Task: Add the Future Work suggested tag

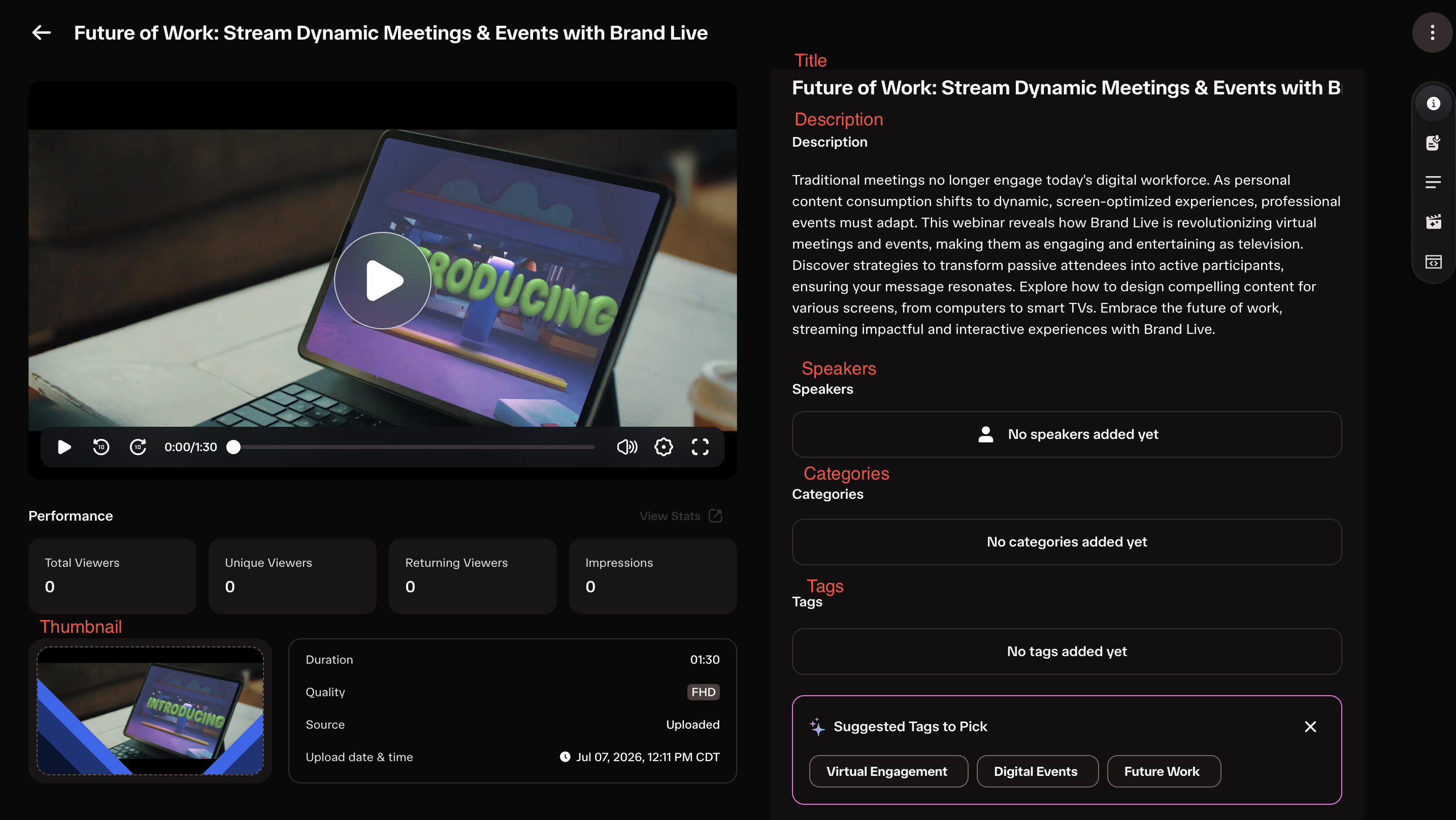Action: [1164, 771]
